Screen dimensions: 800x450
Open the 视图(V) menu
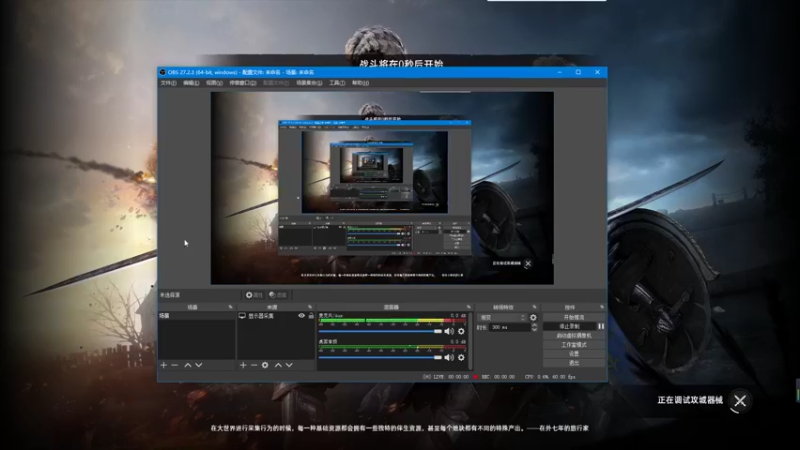coord(214,83)
